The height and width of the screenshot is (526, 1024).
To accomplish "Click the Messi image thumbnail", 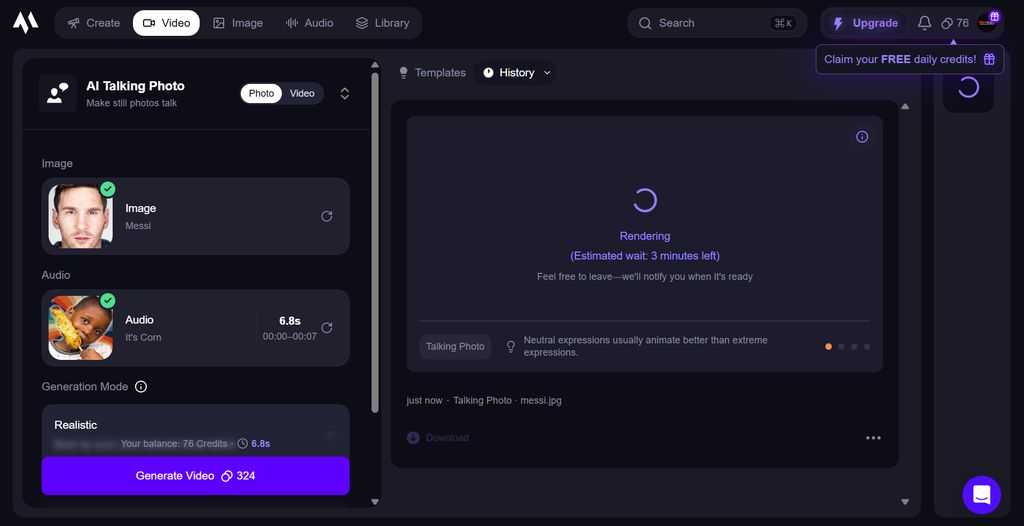I will click(x=80, y=216).
